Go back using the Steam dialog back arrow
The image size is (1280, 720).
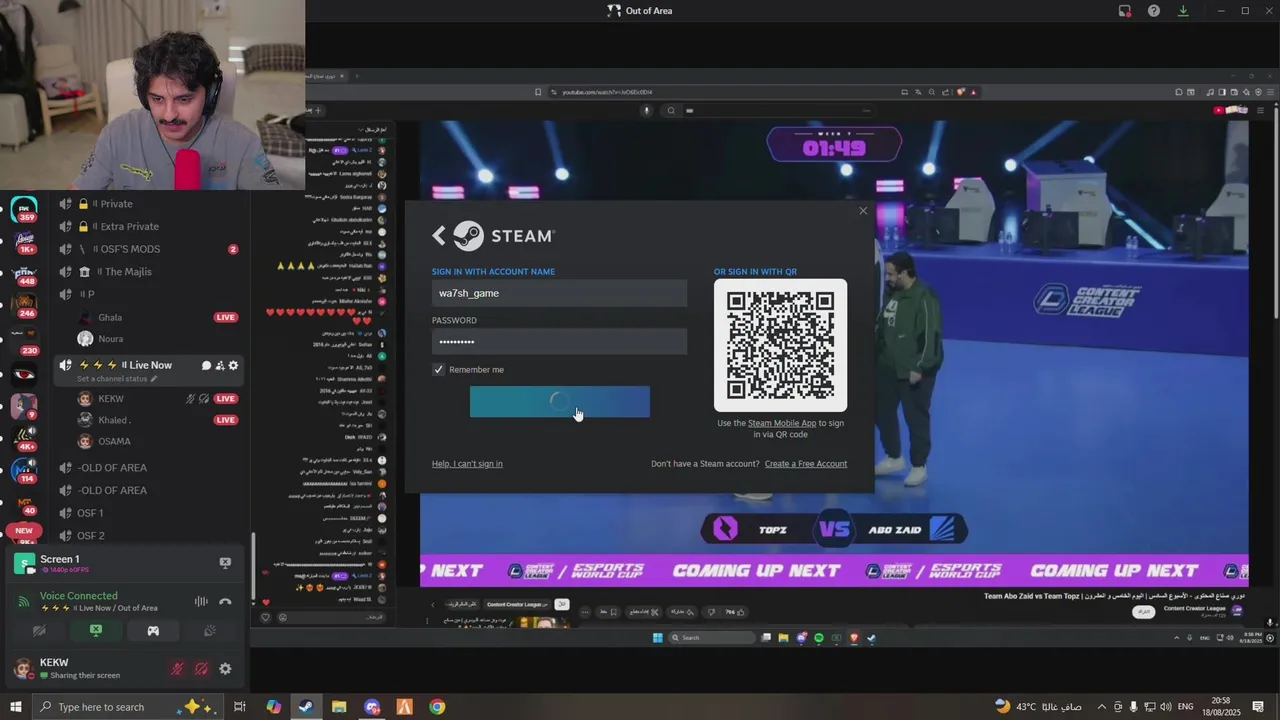(438, 236)
